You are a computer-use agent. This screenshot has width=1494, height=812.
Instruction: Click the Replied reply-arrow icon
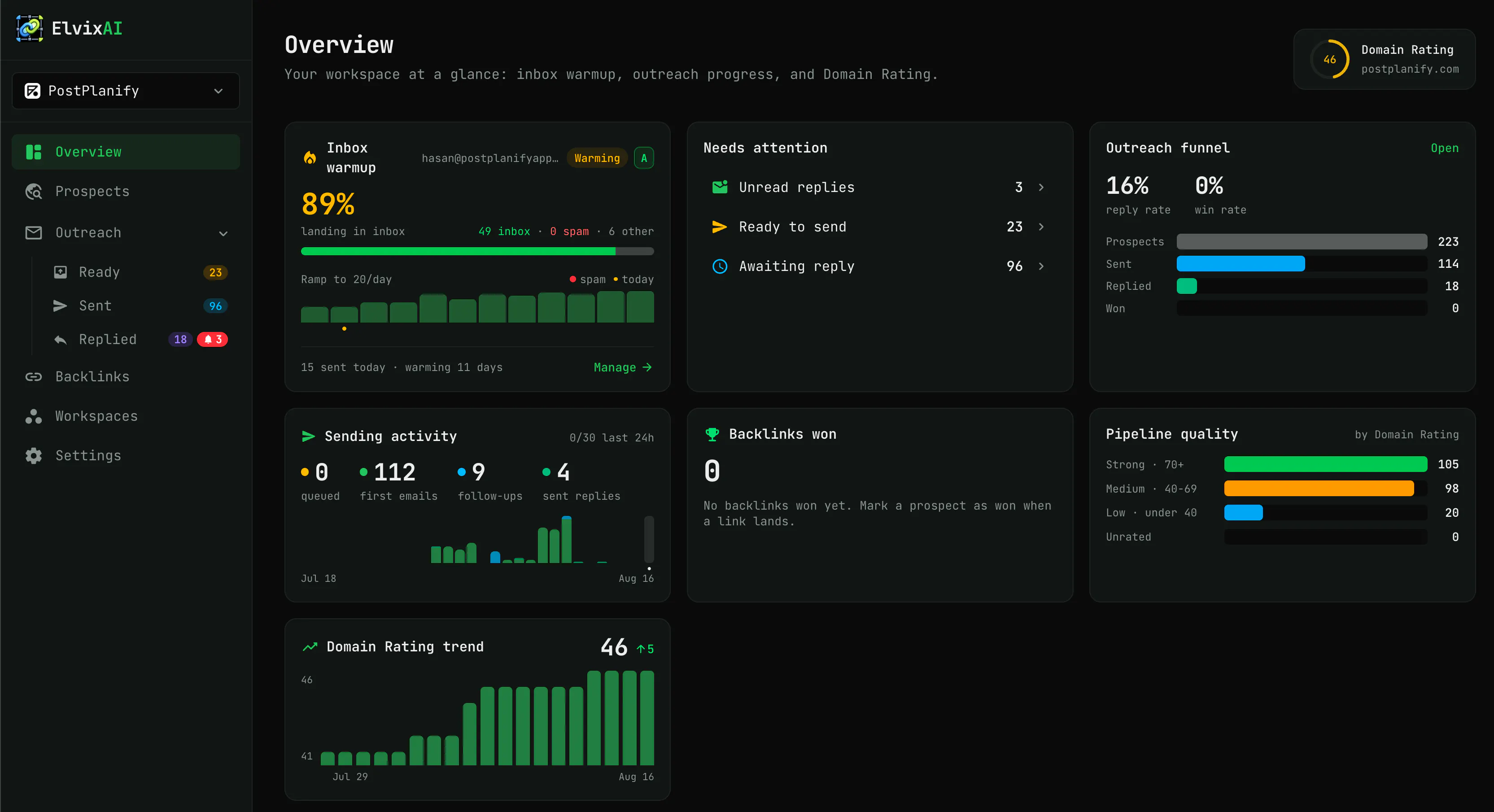click(x=60, y=340)
